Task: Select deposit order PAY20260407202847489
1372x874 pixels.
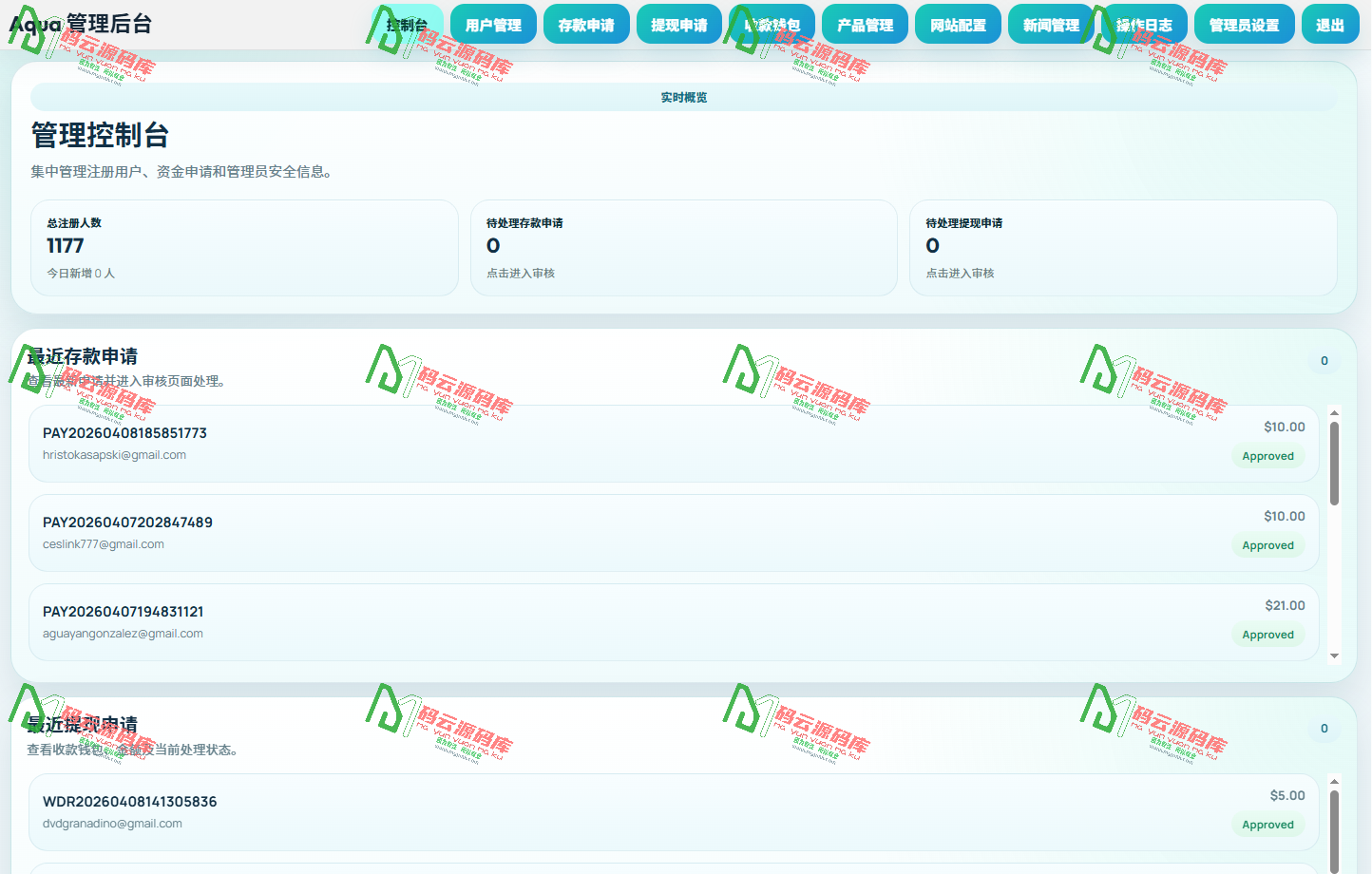Action: (674, 533)
